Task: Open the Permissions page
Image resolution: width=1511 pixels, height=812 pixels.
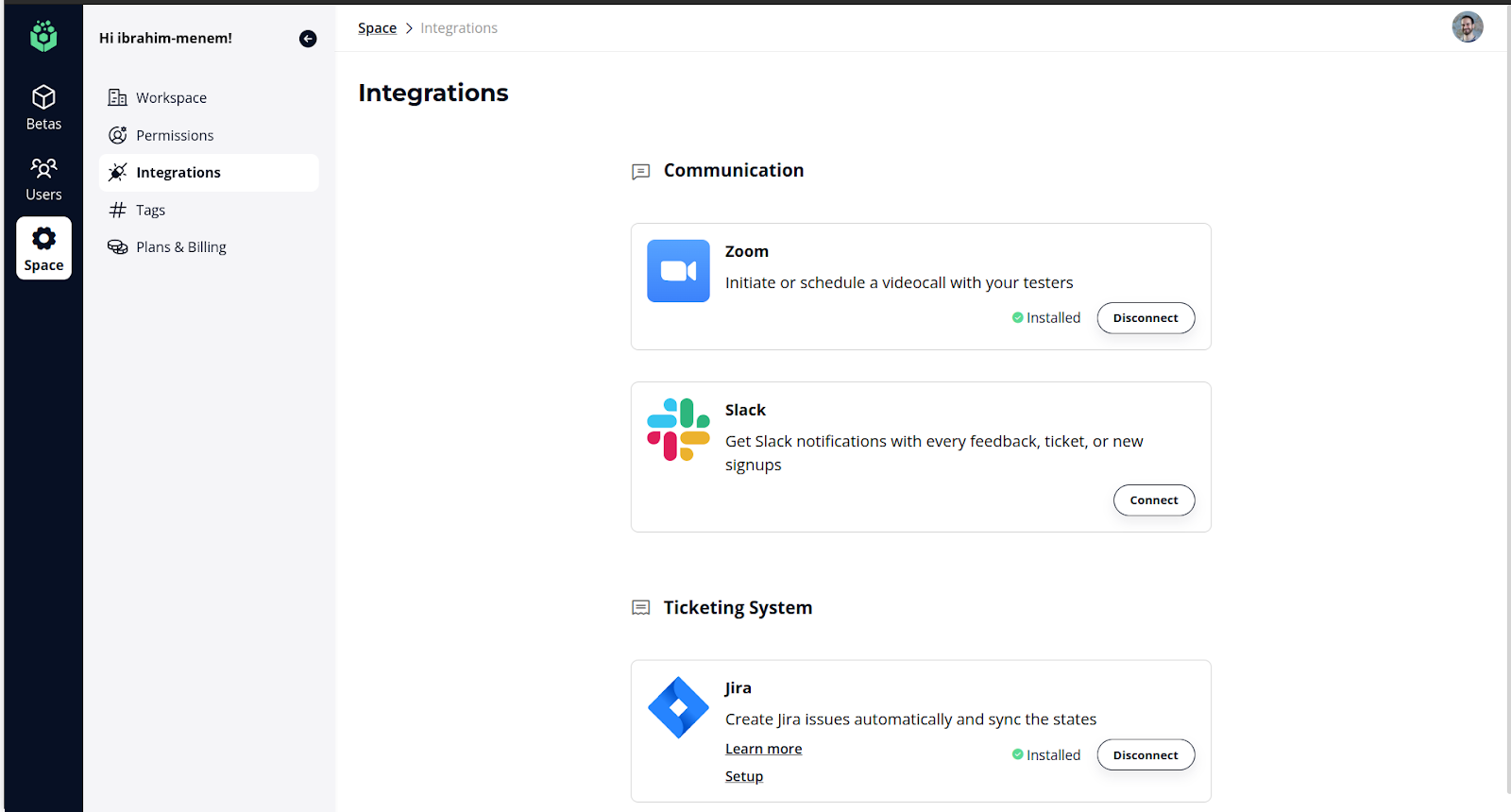Action: tap(175, 136)
